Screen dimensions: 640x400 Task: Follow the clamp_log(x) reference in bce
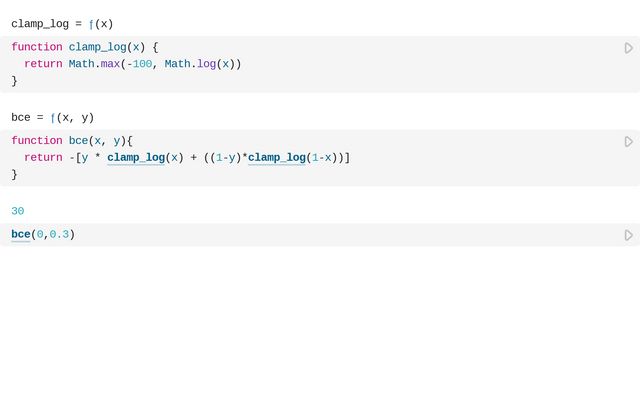135,158
